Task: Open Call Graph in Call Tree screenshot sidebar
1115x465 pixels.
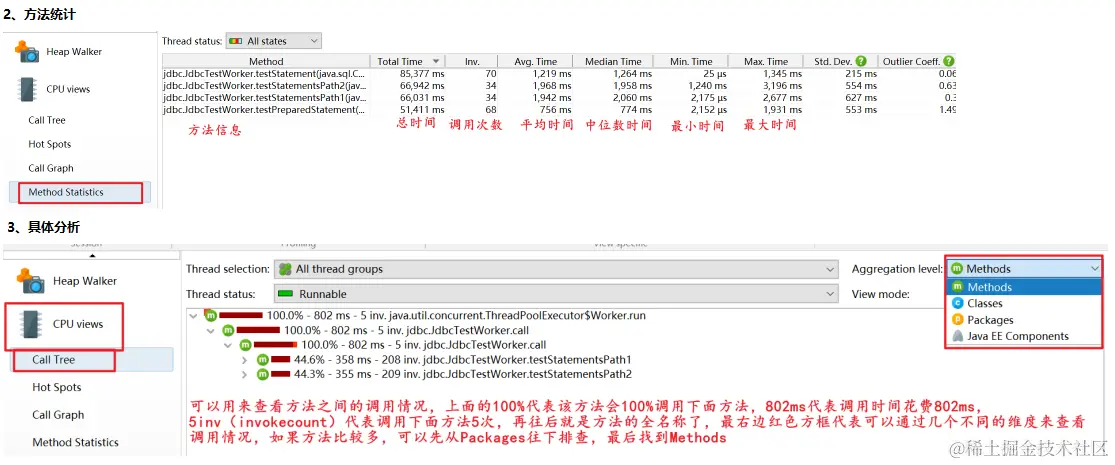Action: [58, 415]
